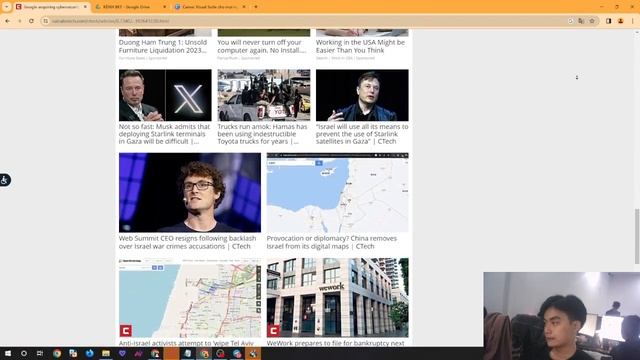View site information icon in address bar
The width and height of the screenshot is (640, 360).
point(46,21)
